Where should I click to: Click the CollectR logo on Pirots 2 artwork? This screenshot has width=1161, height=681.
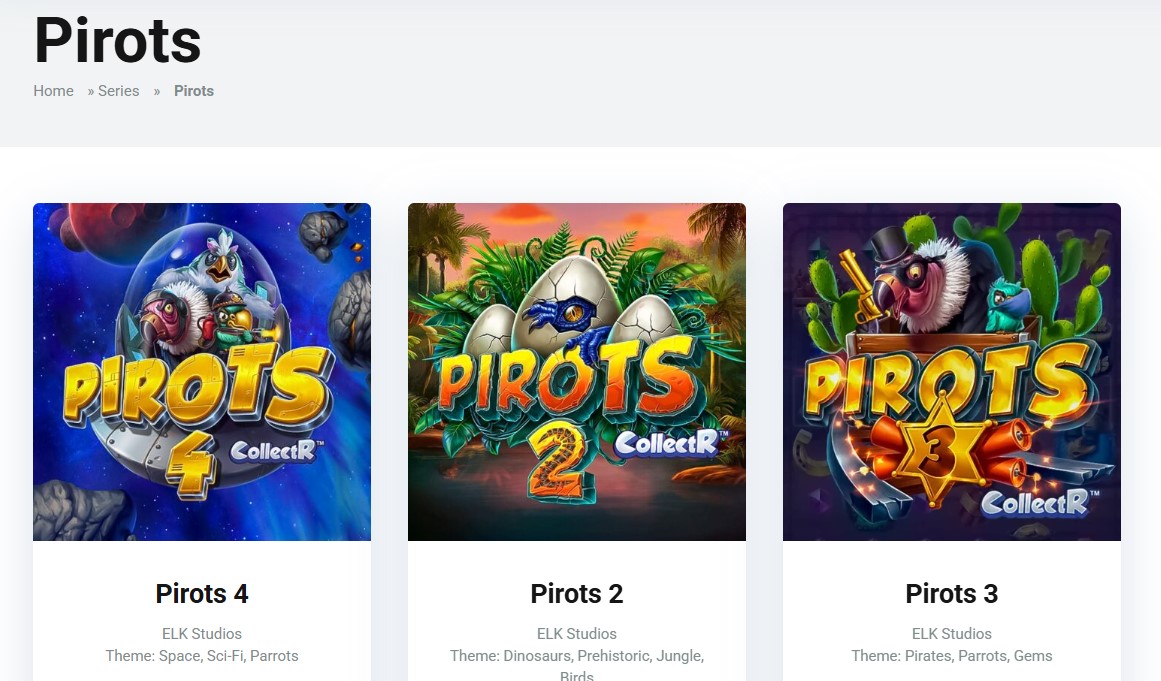click(667, 443)
